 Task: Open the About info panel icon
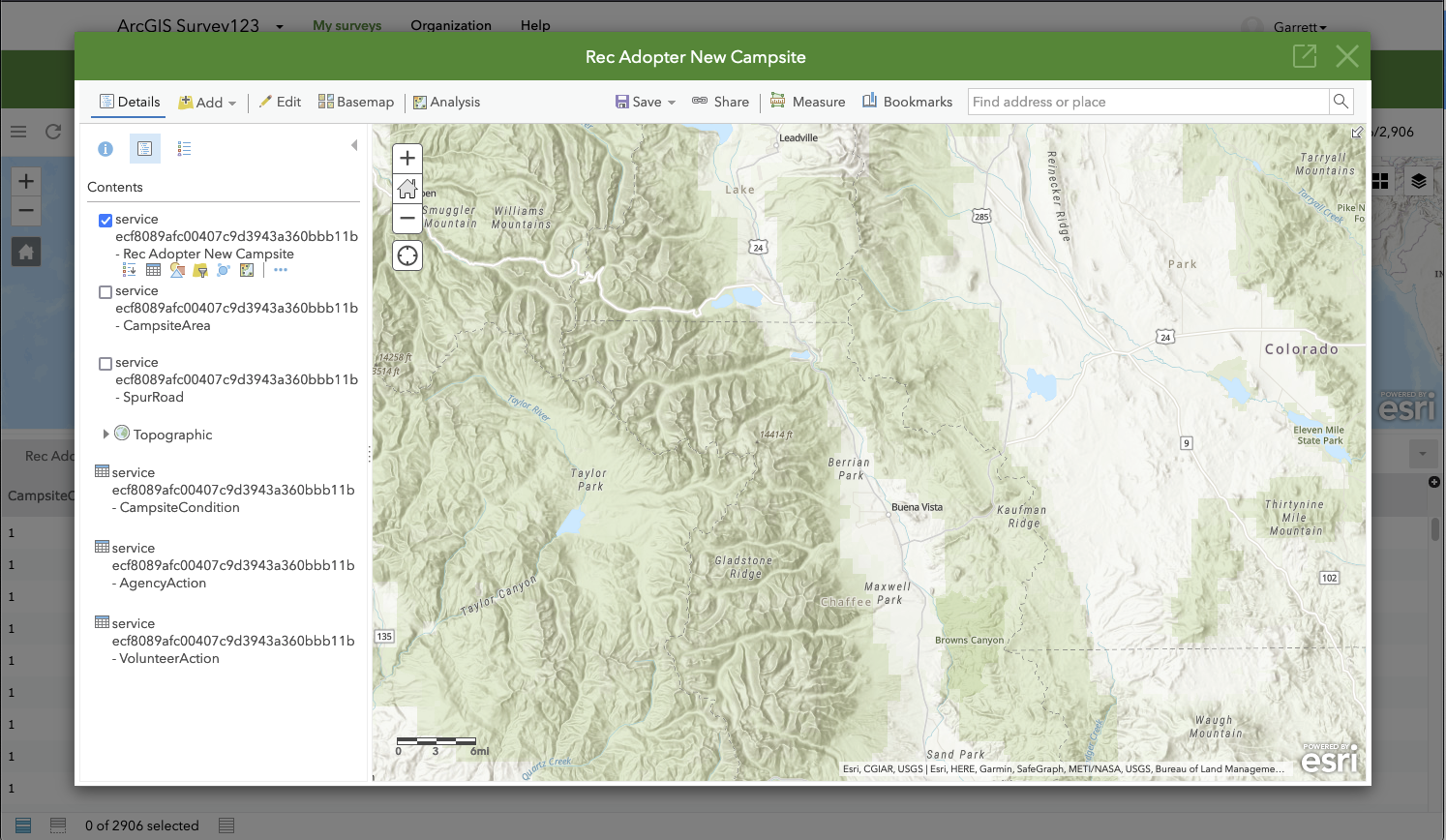tap(105, 149)
